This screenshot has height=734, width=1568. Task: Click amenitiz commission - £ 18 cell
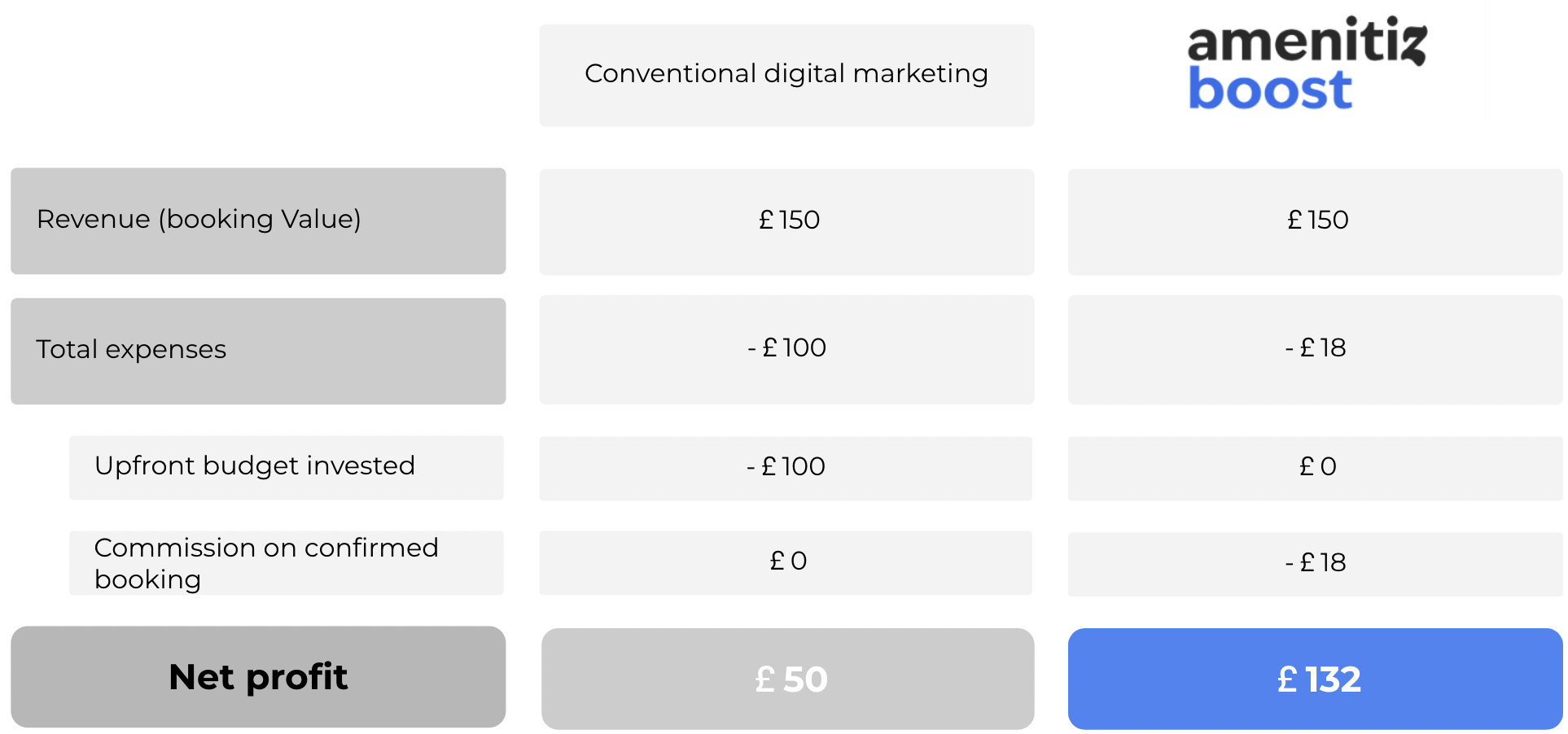[1315, 564]
